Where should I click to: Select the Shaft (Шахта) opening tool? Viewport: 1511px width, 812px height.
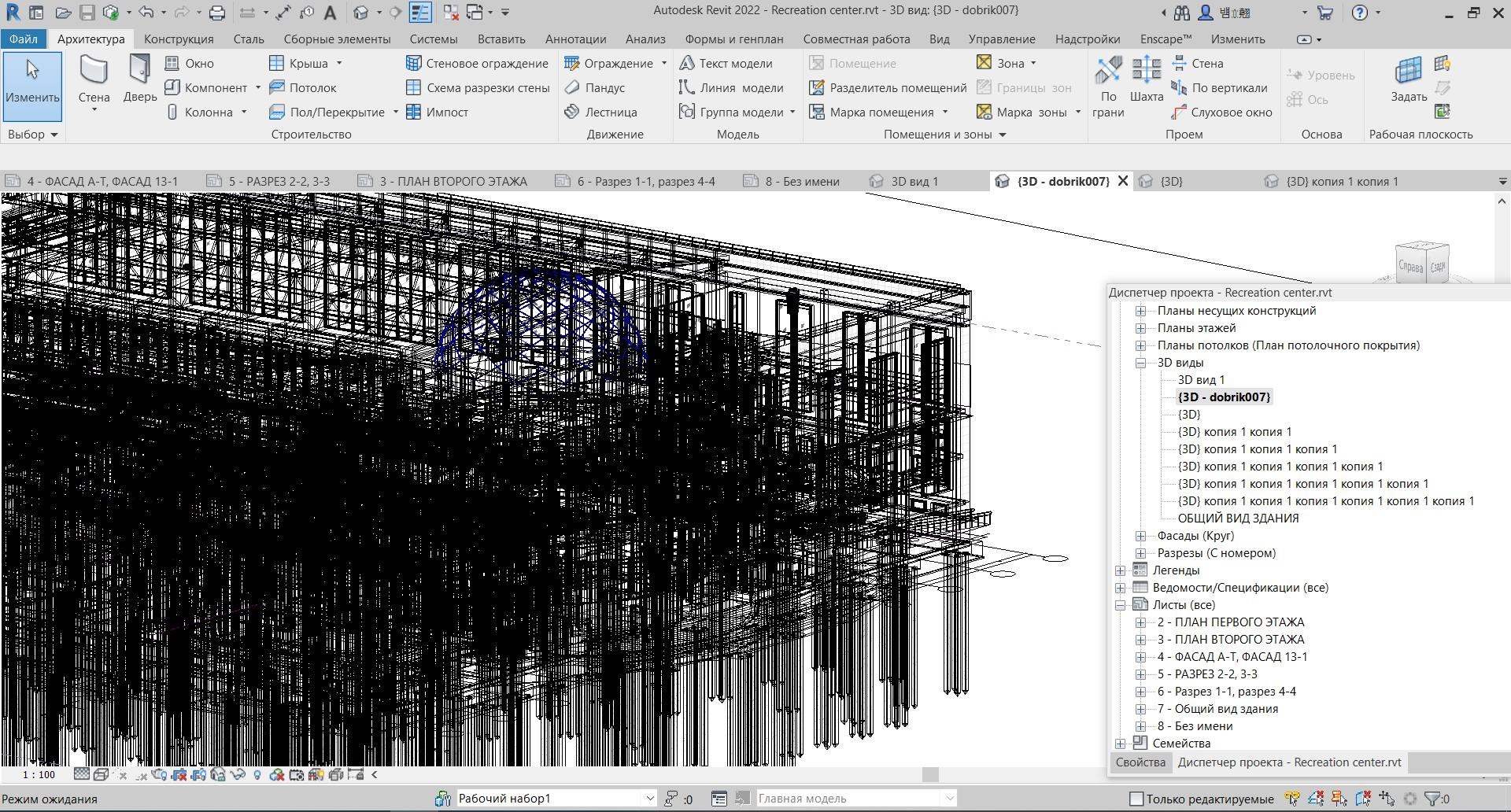pos(1146,79)
